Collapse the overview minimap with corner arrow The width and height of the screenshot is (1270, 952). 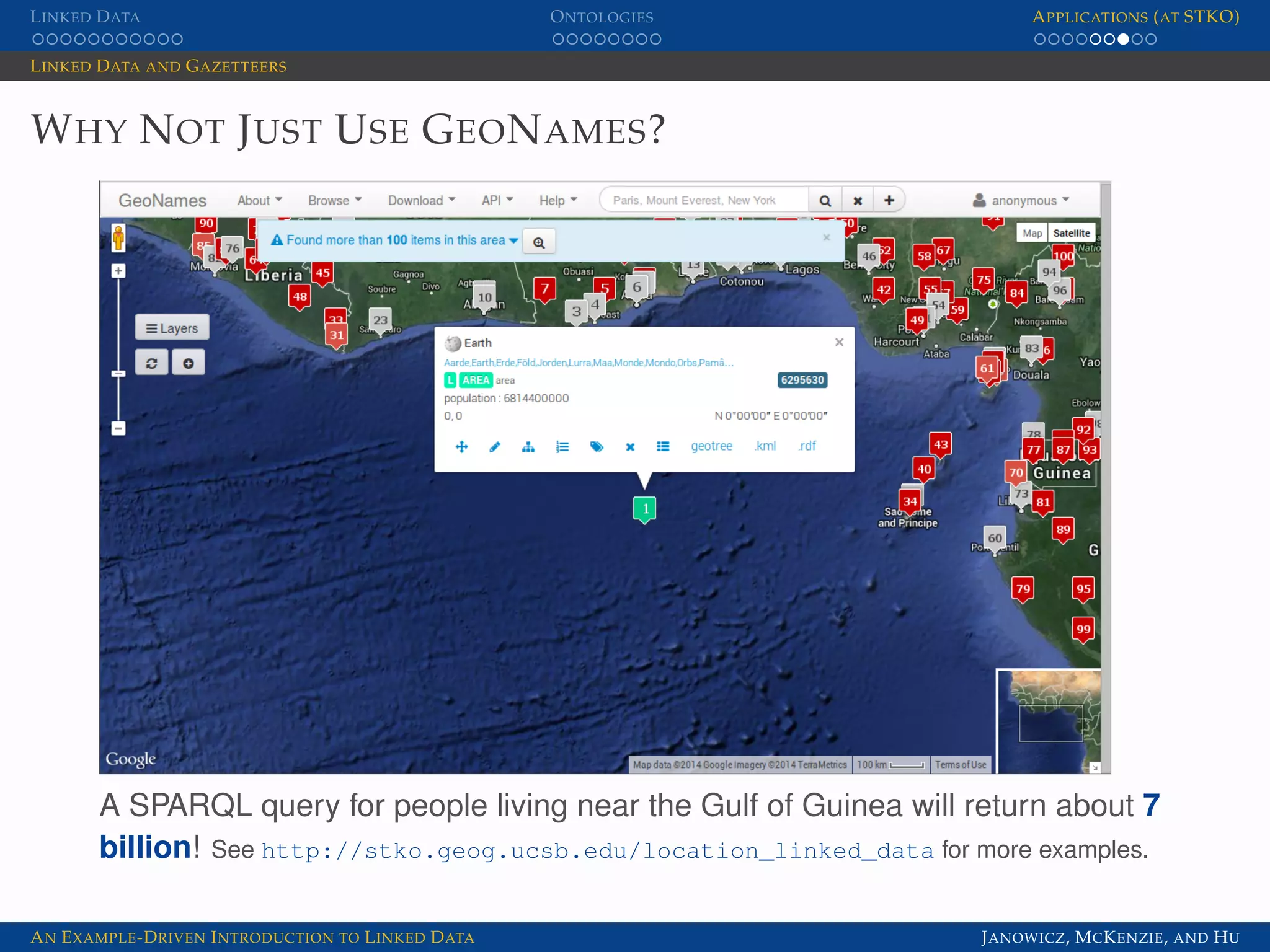click(1095, 767)
